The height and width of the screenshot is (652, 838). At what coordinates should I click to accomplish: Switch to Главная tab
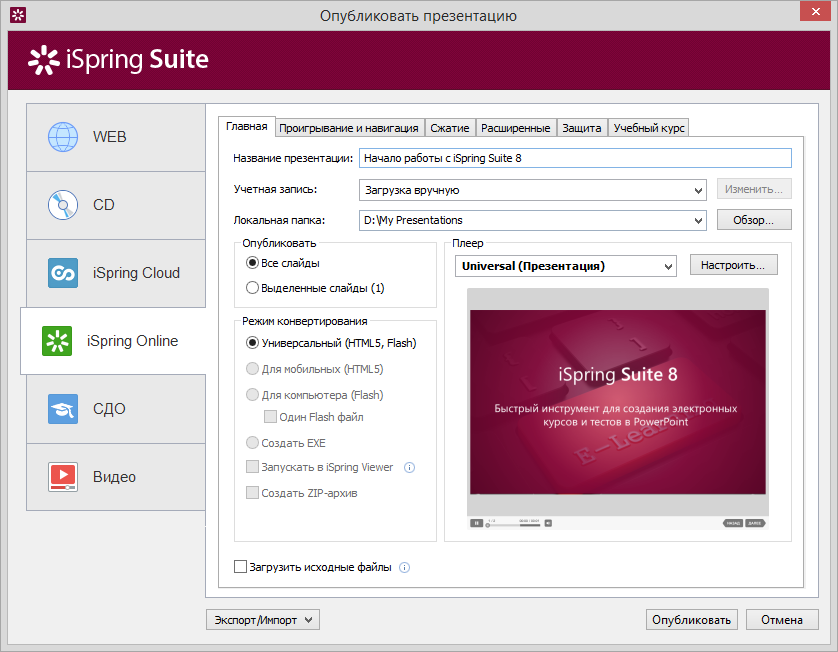(x=247, y=127)
